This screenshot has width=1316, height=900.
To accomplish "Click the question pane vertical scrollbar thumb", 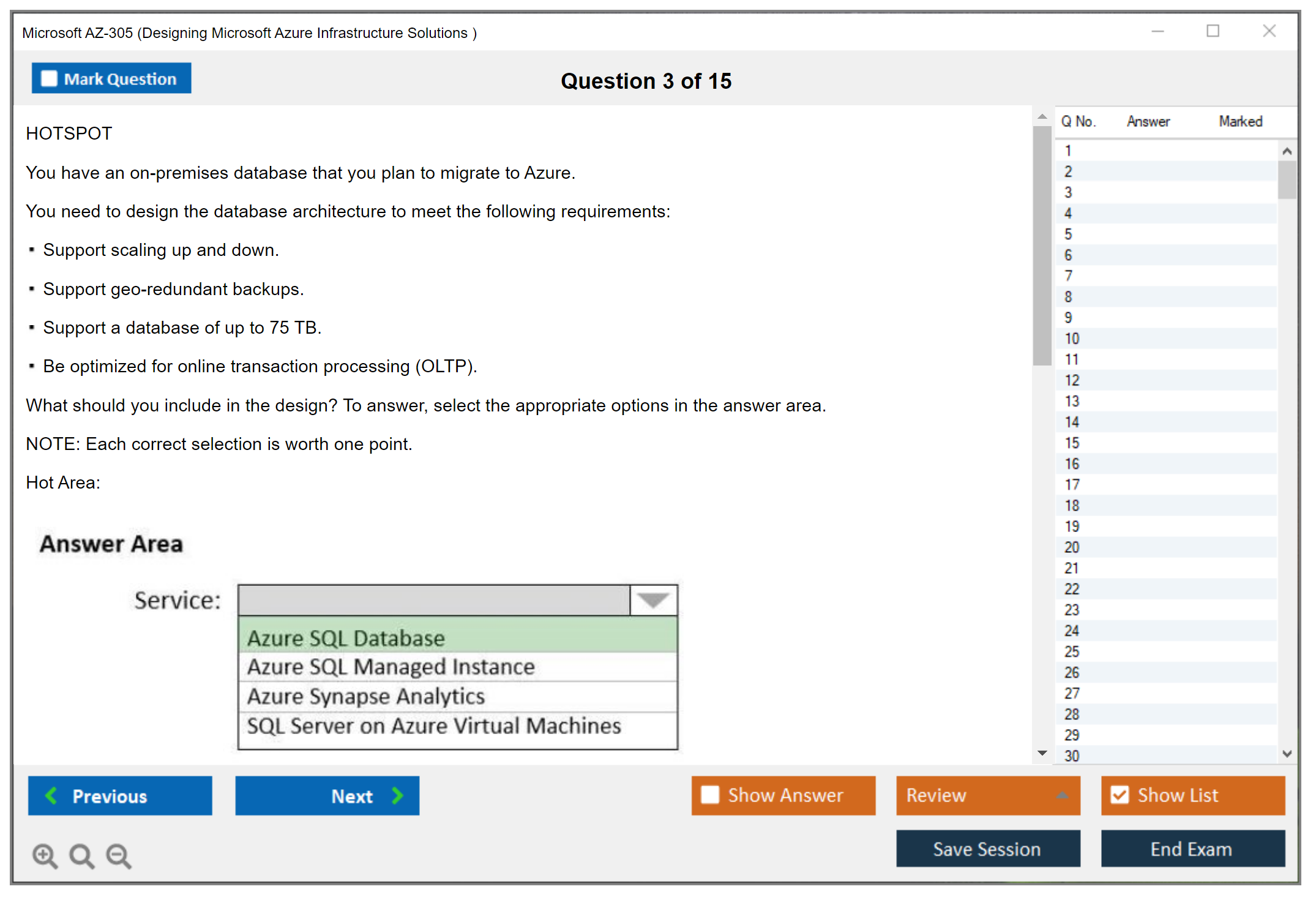I will (x=1042, y=245).
